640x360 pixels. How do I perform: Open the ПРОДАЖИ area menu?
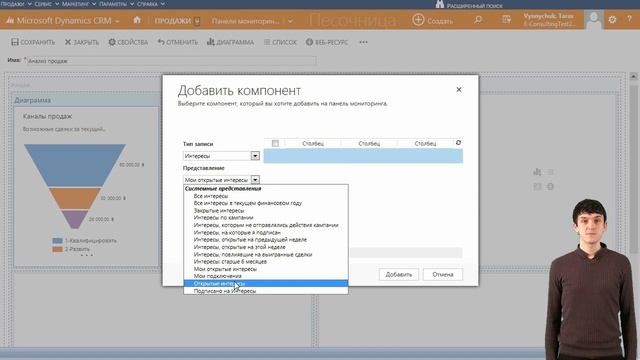pos(177,21)
